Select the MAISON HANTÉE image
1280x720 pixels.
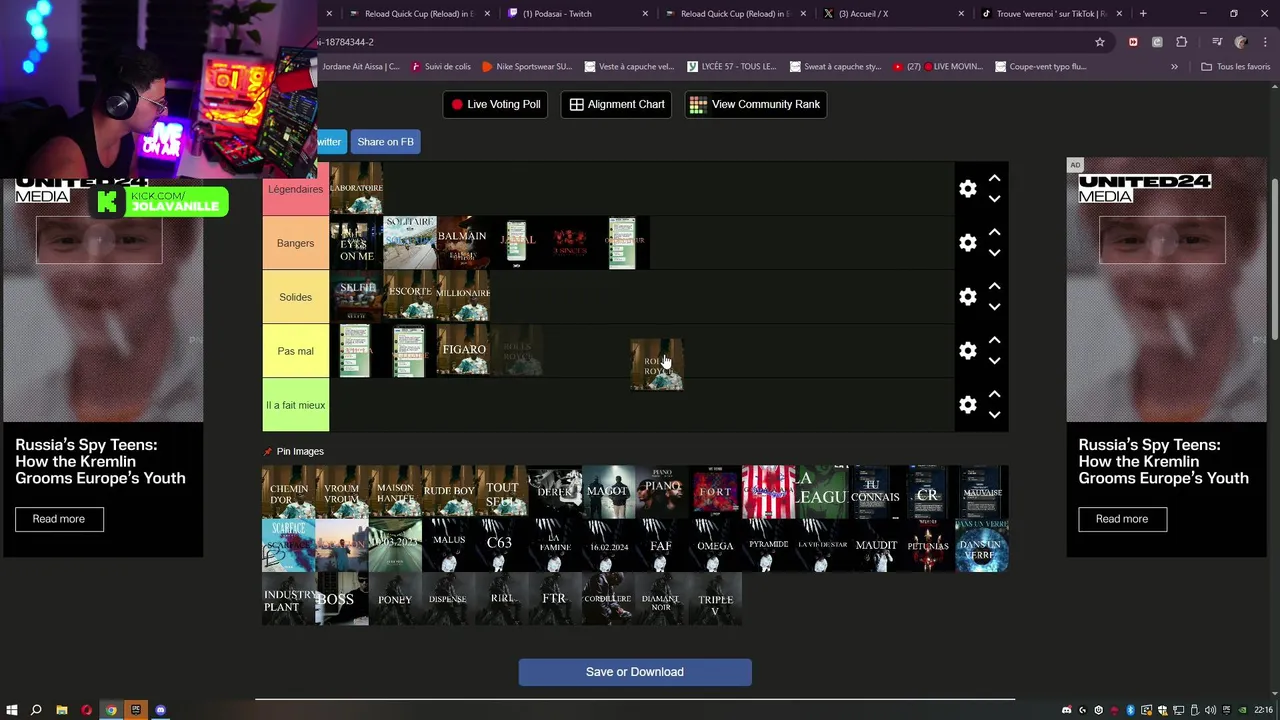pyautogui.click(x=395, y=492)
